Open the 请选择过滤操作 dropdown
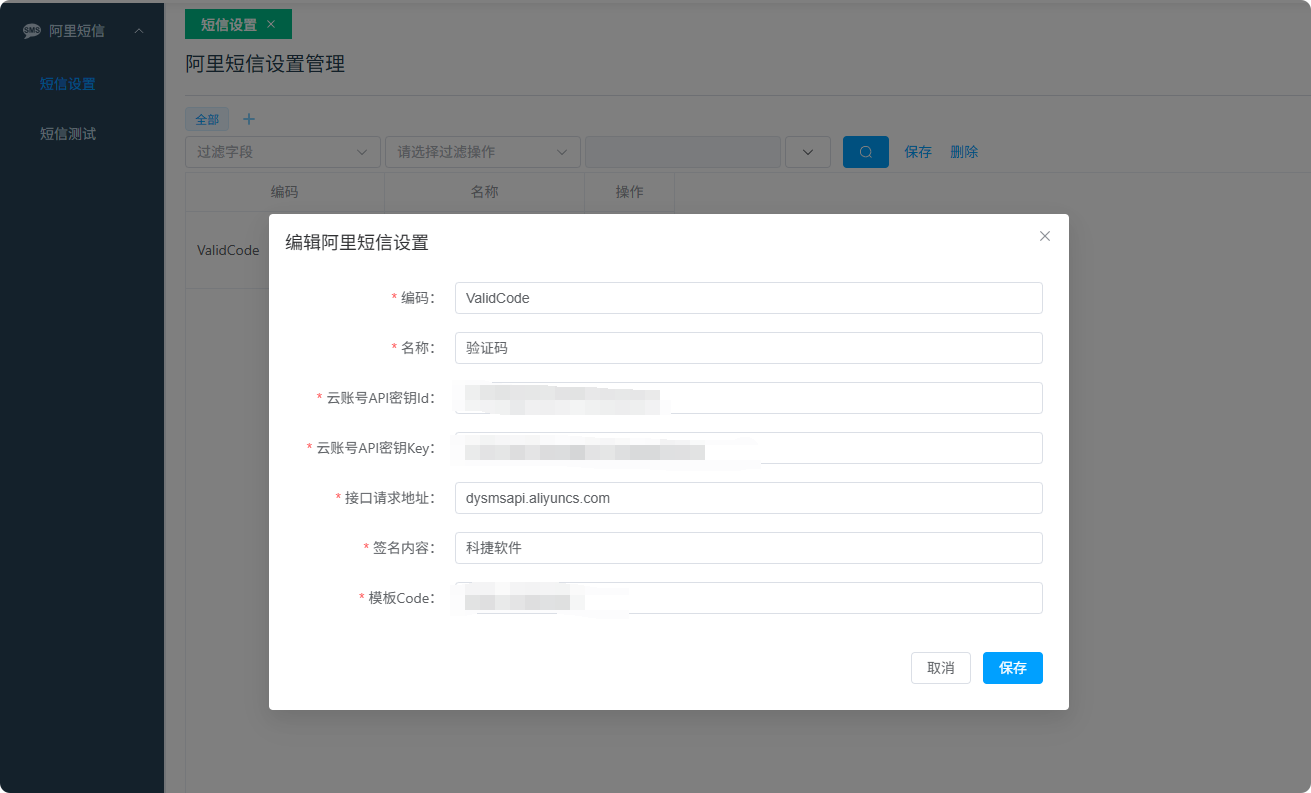 pyautogui.click(x=482, y=152)
